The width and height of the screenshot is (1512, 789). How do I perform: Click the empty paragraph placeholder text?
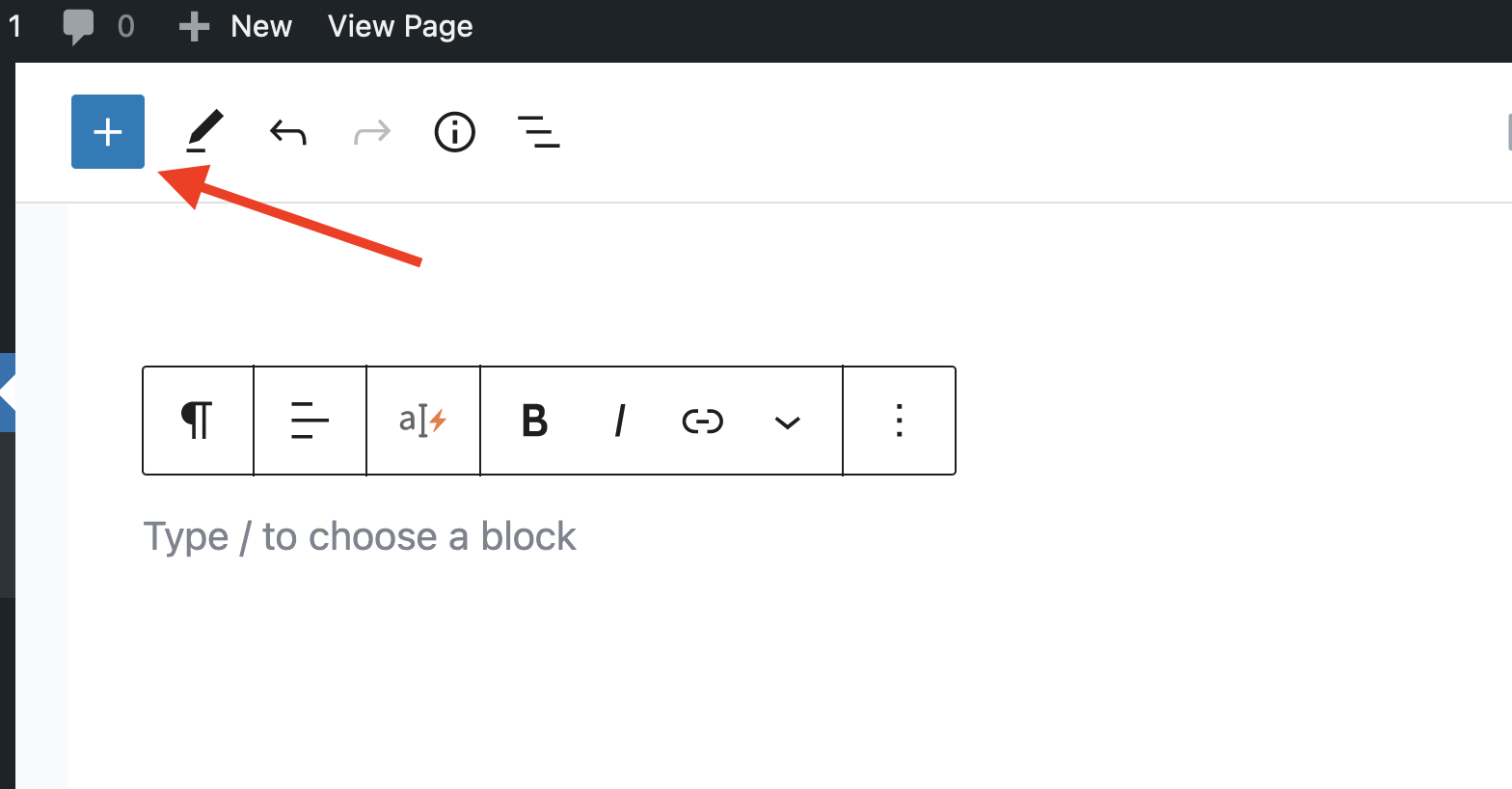click(360, 536)
